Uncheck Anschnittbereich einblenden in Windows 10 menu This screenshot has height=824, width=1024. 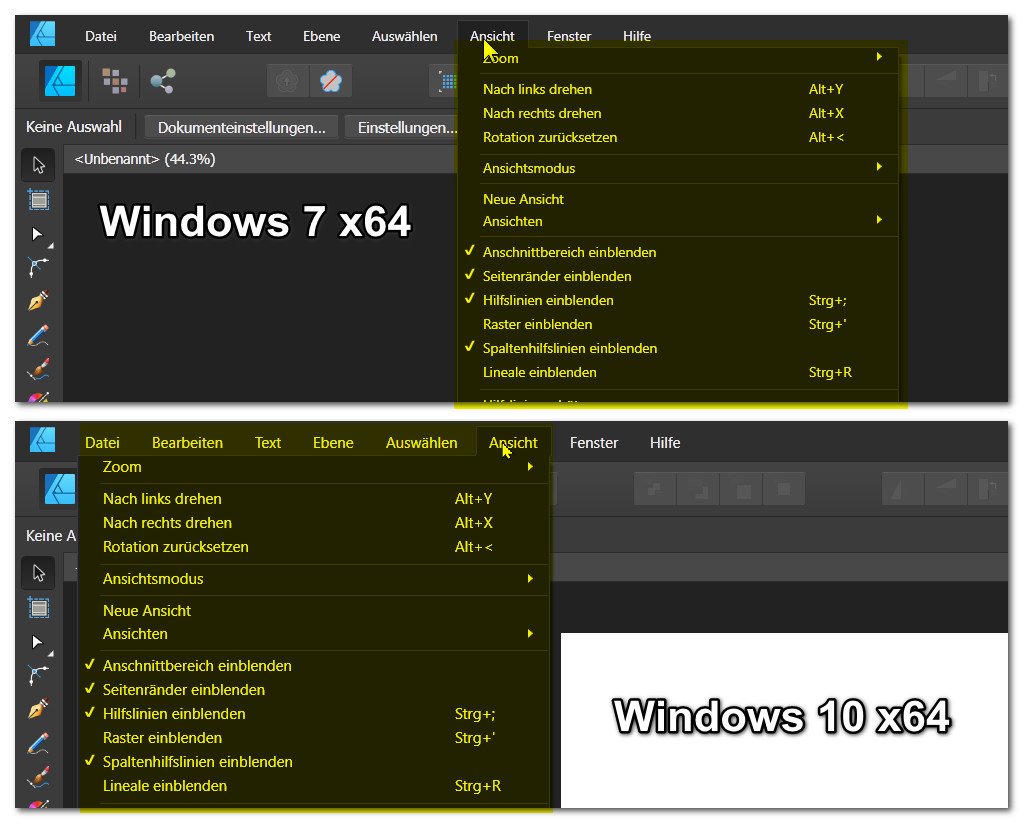[x=313, y=666]
